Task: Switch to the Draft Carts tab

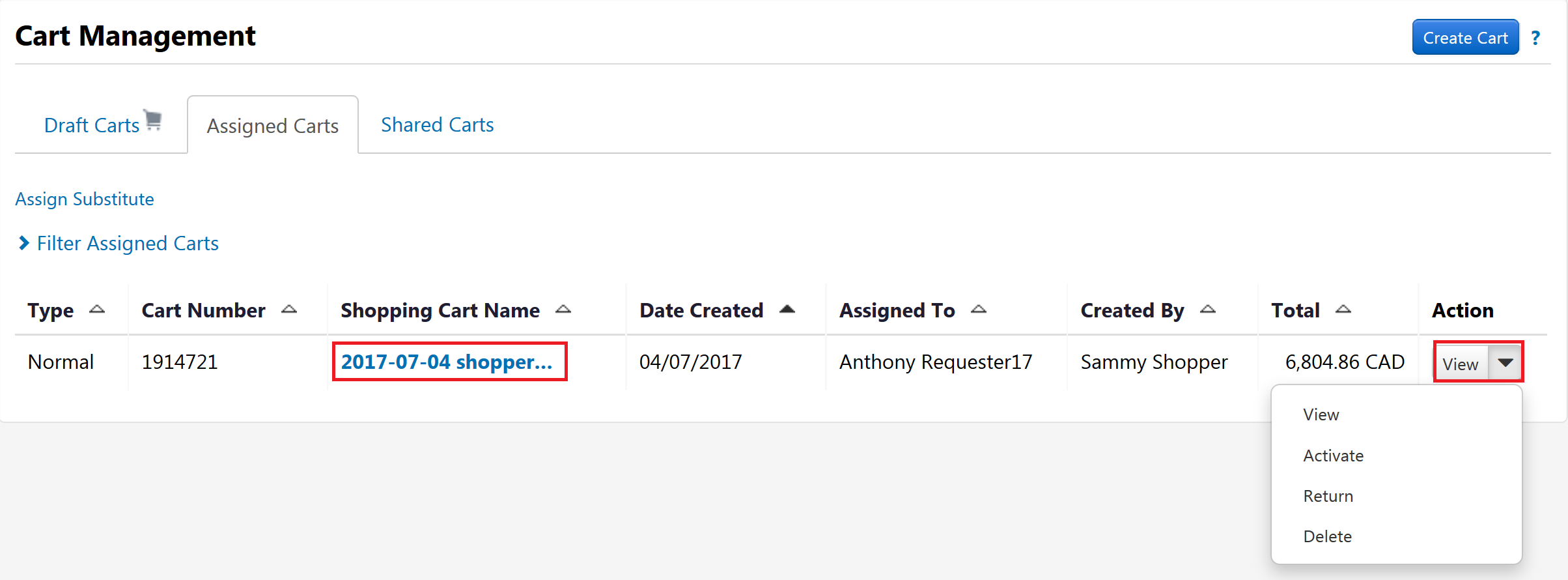Action: click(92, 125)
